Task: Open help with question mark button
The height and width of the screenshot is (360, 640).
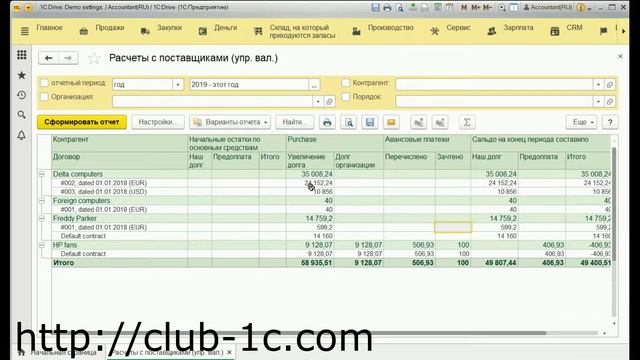Action: point(610,122)
